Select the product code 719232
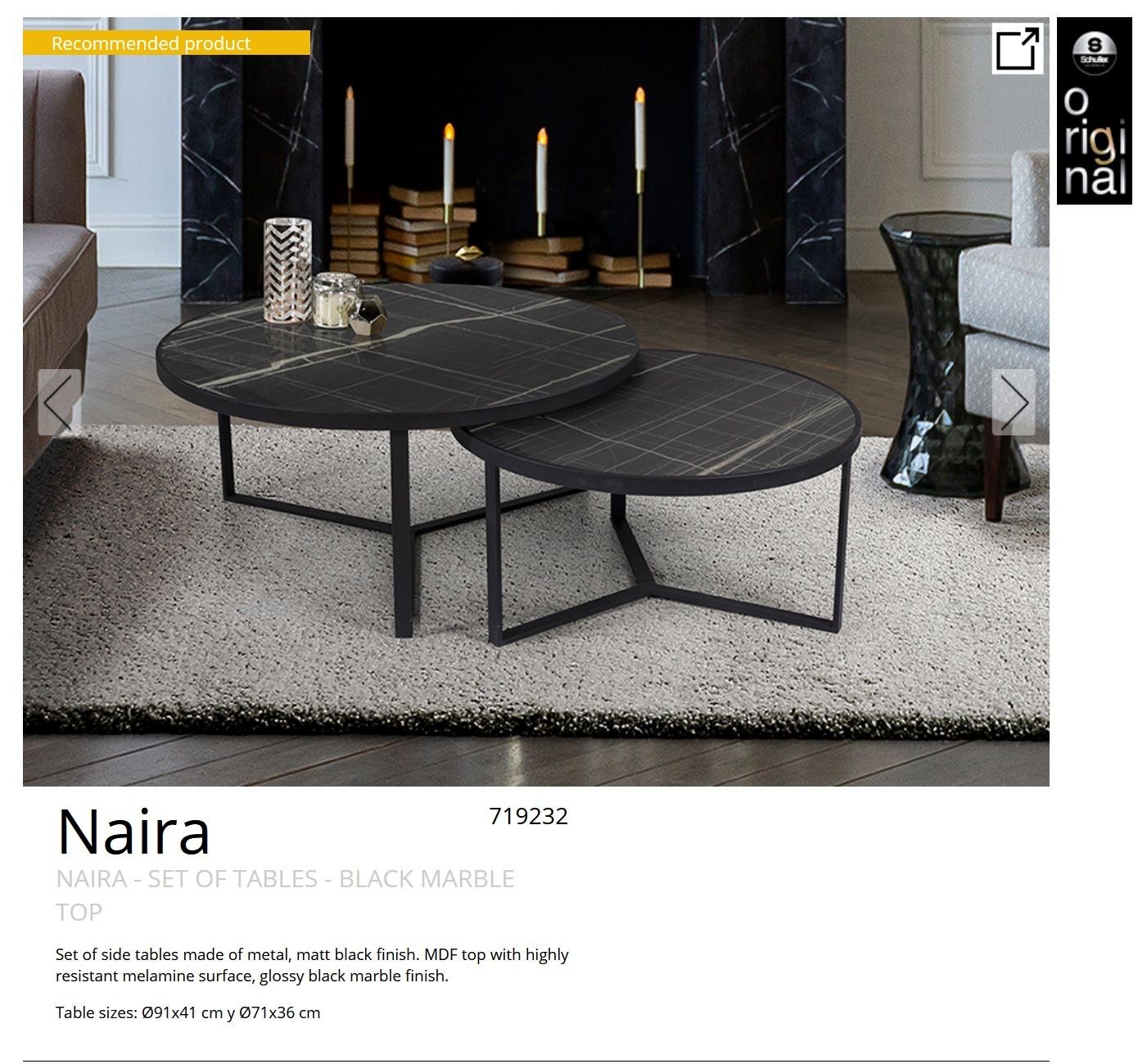This screenshot has height=1064, width=1147. click(x=528, y=816)
